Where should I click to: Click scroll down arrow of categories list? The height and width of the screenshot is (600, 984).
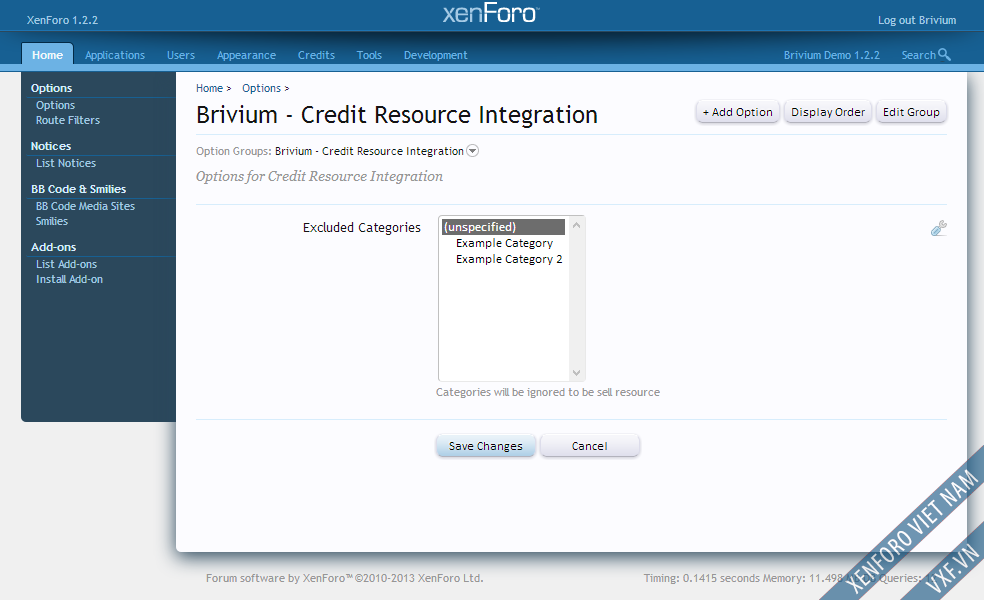pyautogui.click(x=577, y=373)
